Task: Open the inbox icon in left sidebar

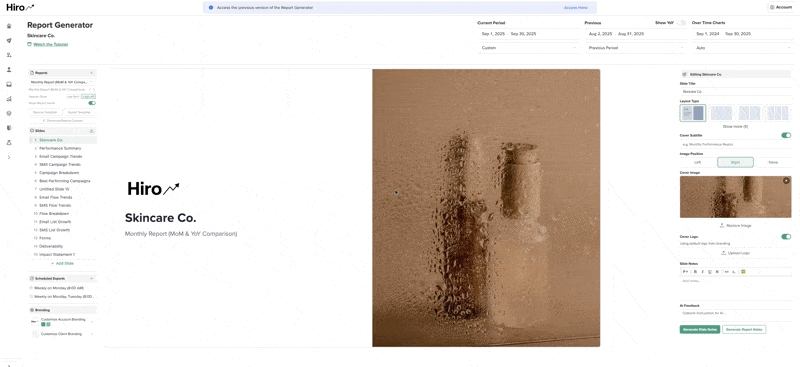Action: [x=9, y=84]
